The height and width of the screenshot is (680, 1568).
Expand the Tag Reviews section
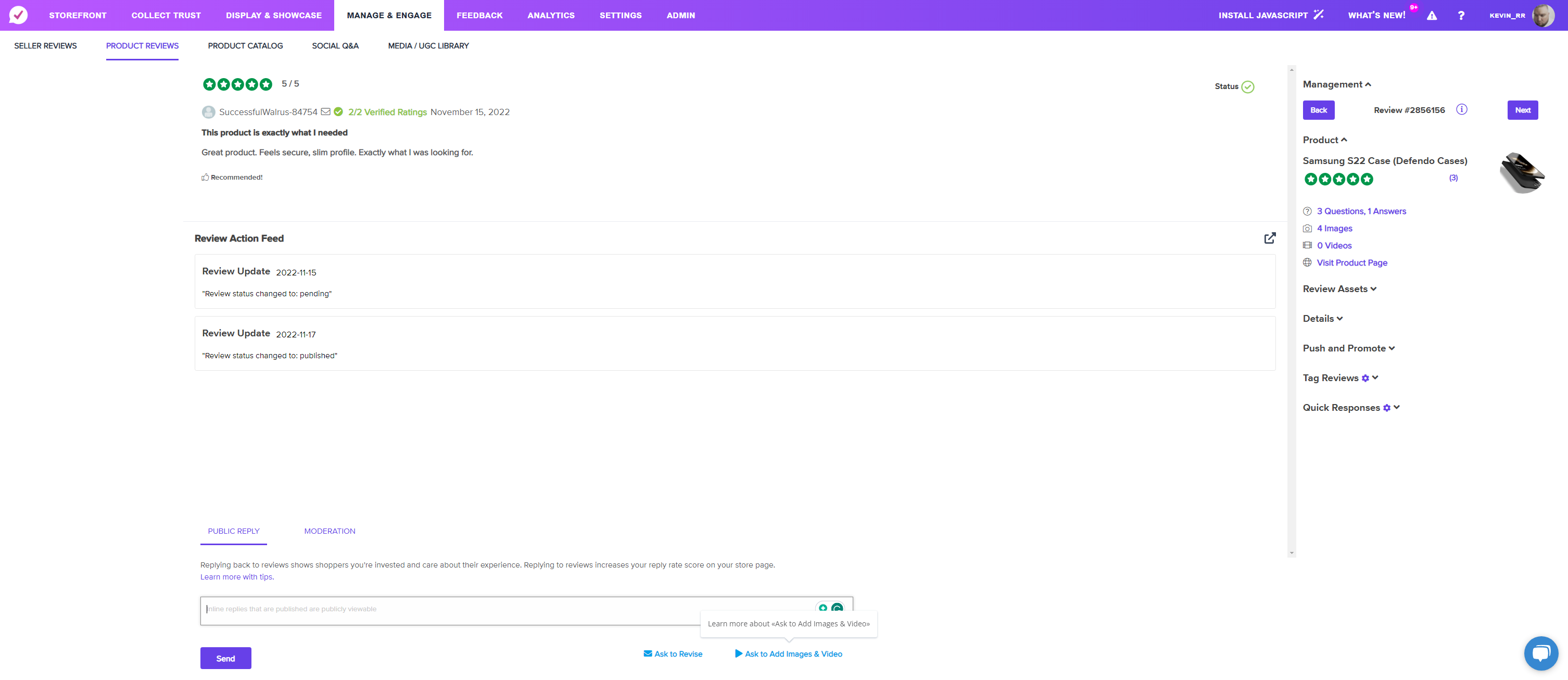[x=1375, y=377]
